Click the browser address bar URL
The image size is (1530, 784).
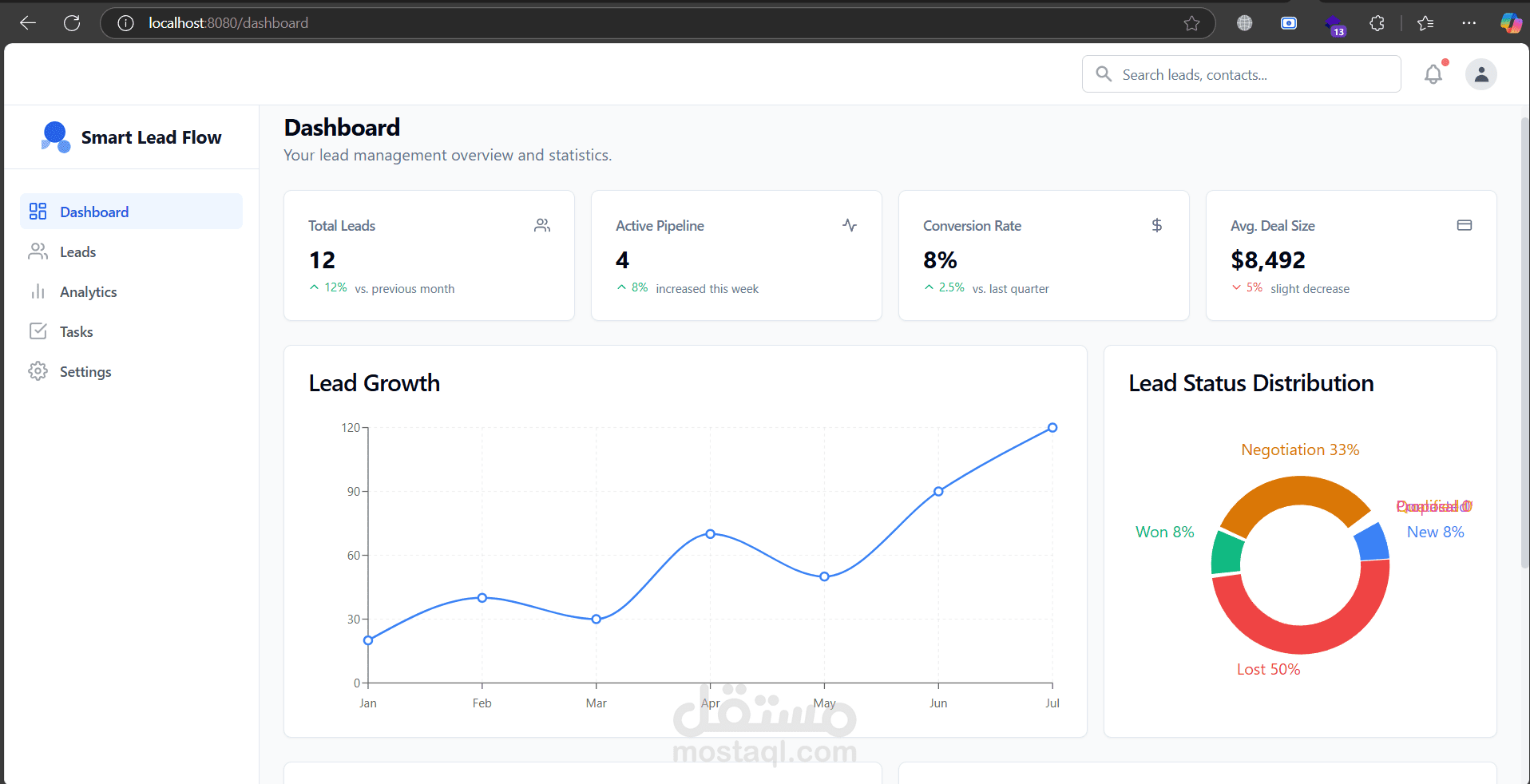point(228,23)
